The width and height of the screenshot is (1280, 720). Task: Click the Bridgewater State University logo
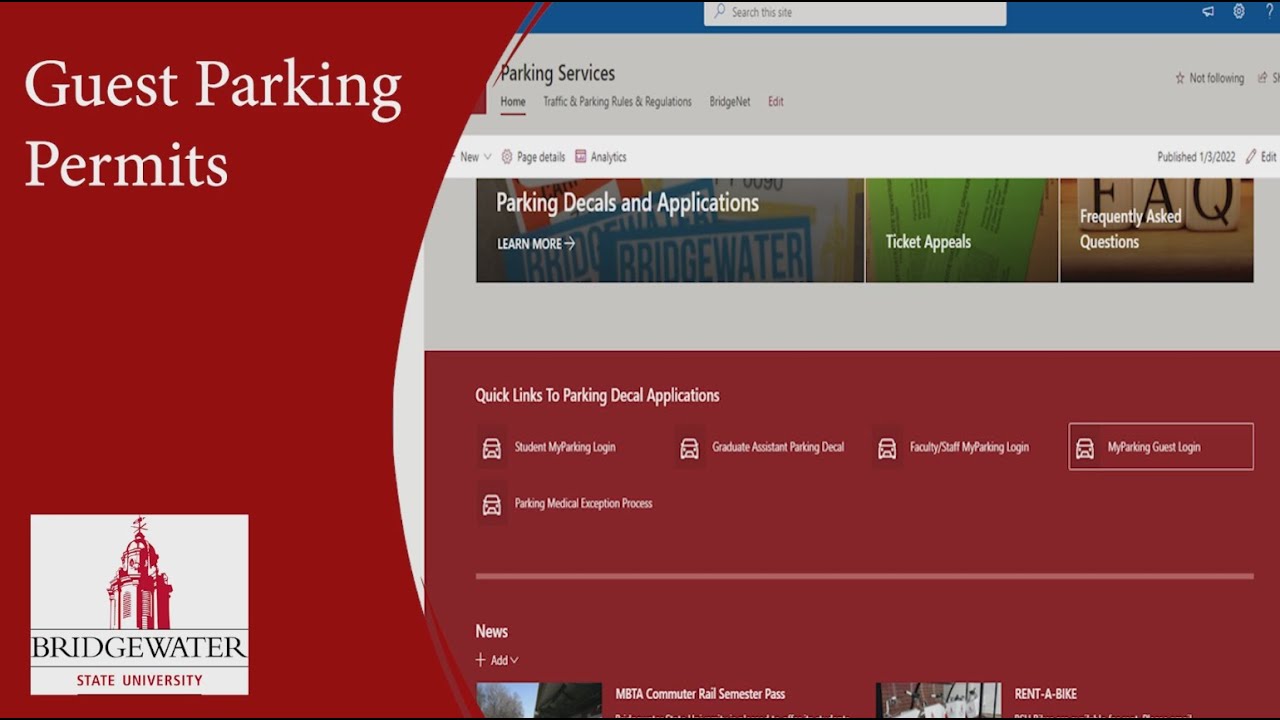point(139,604)
